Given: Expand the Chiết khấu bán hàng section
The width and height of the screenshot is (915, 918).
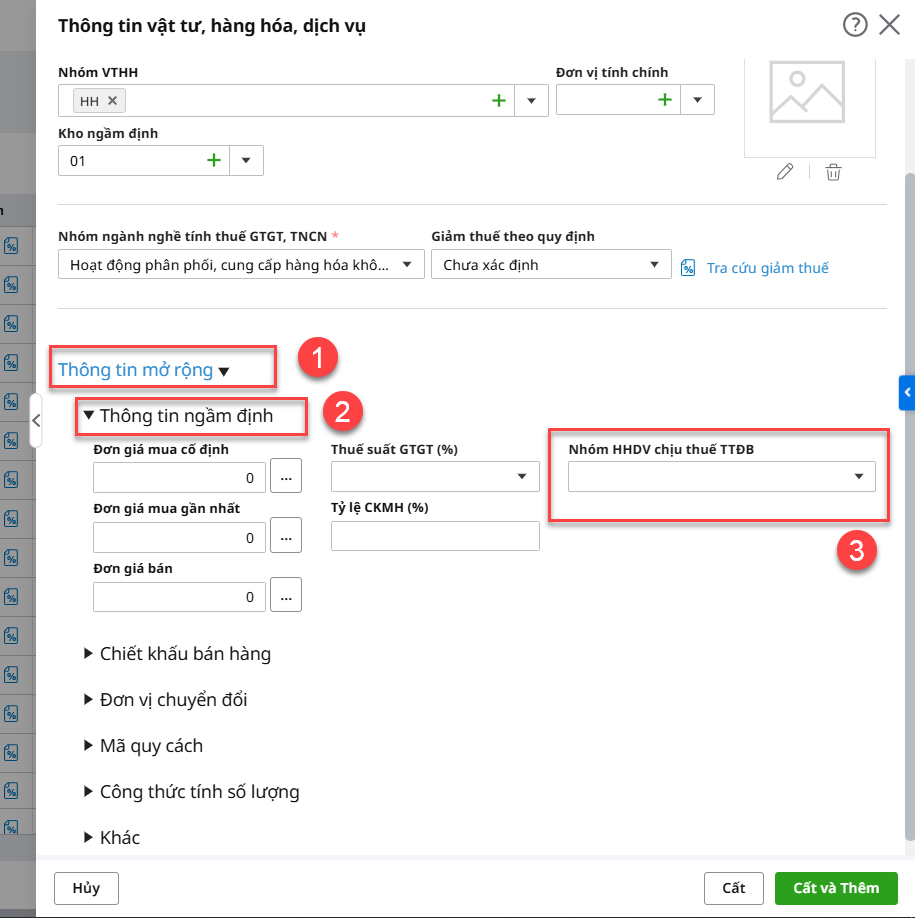Looking at the screenshot, I should [x=184, y=654].
